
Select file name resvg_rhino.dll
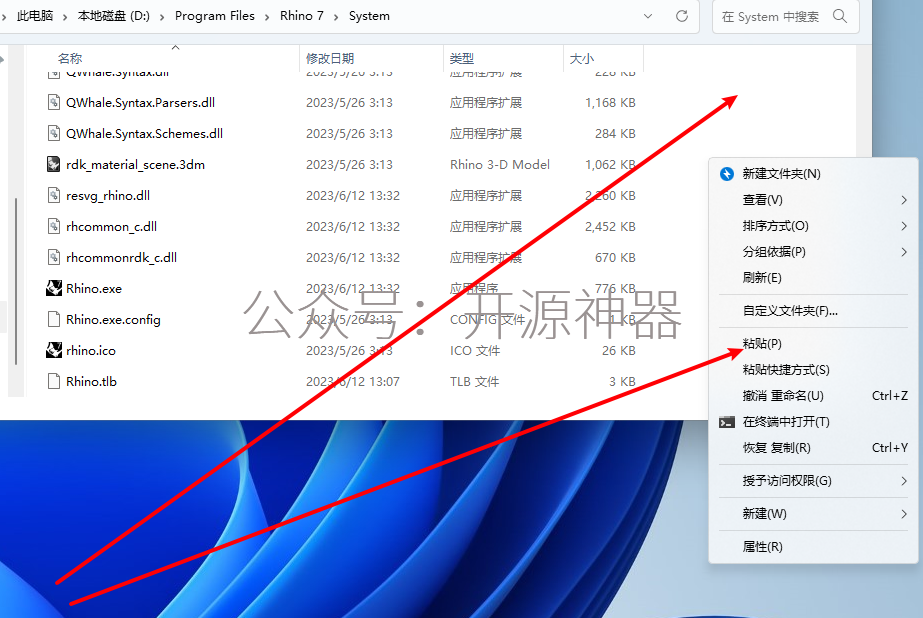click(x=108, y=195)
